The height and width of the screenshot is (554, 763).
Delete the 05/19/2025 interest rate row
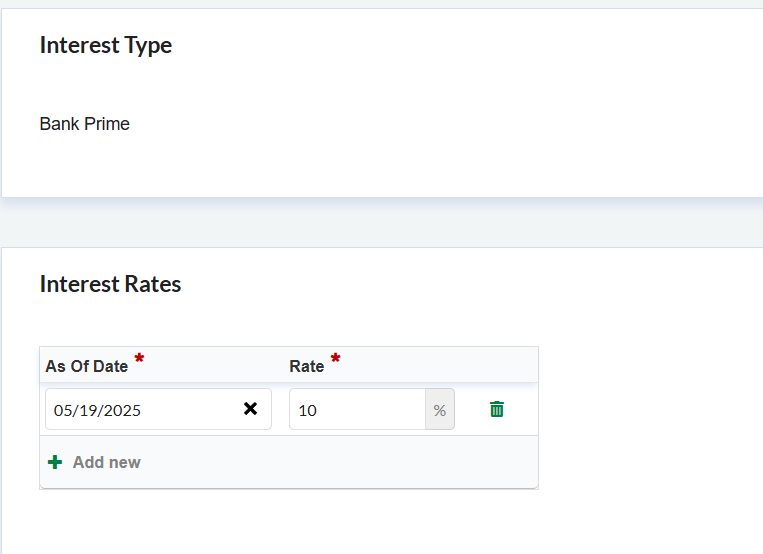click(496, 409)
